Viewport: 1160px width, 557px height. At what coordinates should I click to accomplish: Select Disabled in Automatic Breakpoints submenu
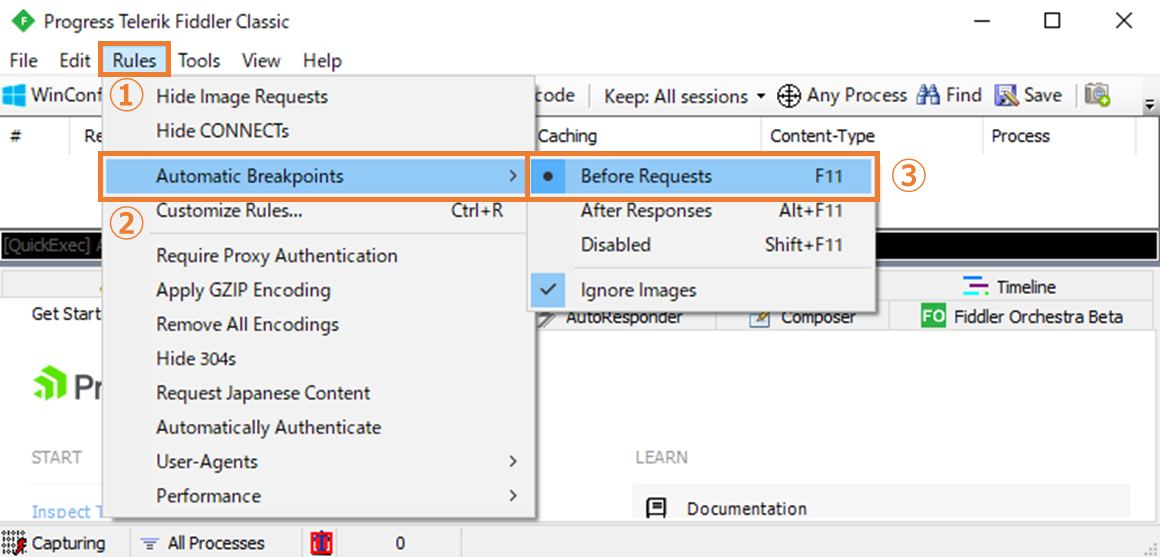(615, 245)
